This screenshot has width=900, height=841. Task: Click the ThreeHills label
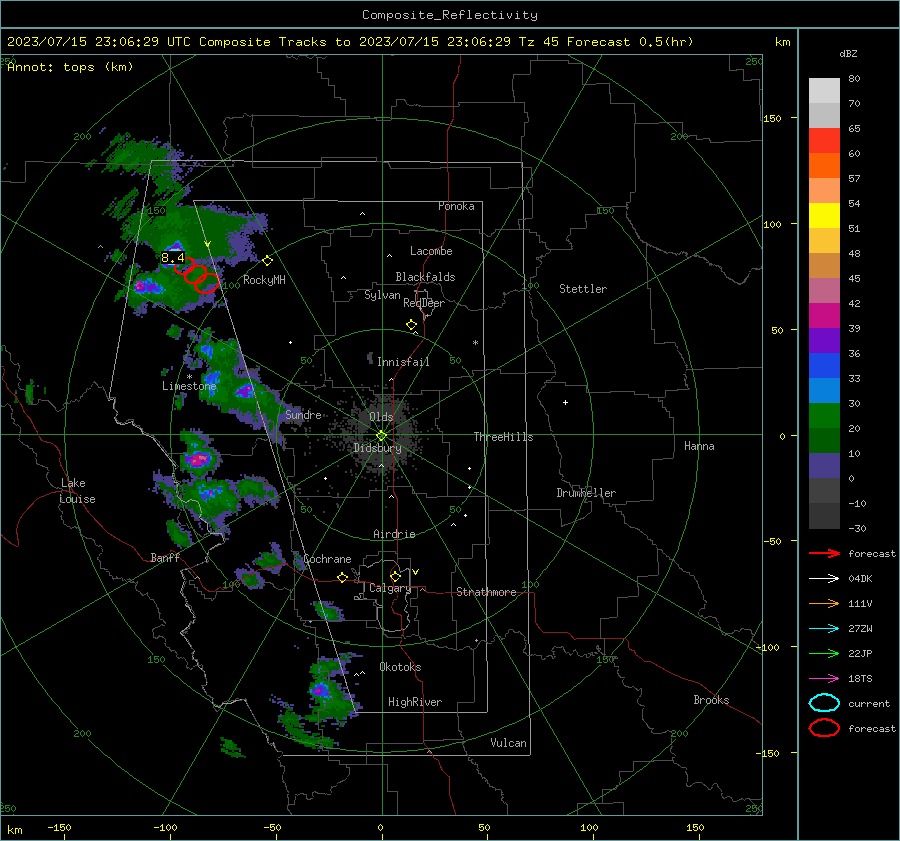pos(503,437)
